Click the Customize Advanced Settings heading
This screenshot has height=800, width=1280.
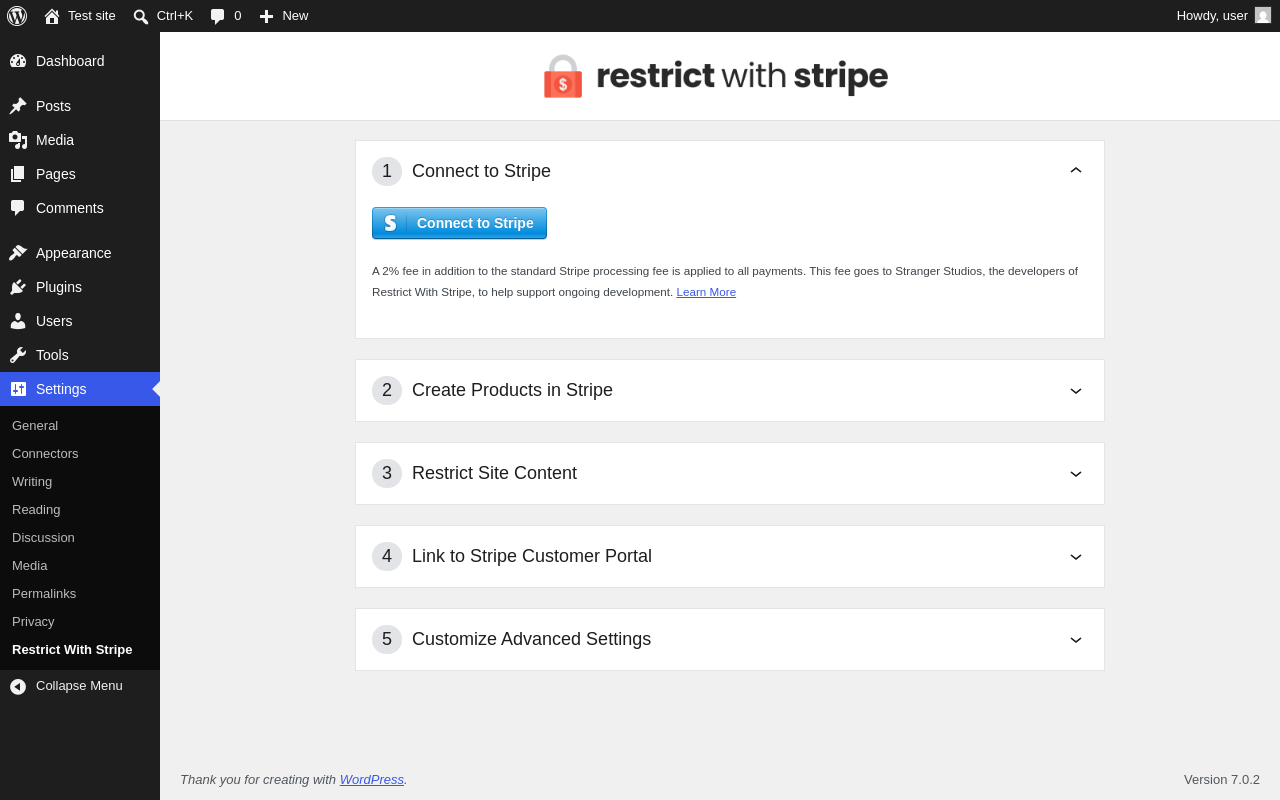531,639
